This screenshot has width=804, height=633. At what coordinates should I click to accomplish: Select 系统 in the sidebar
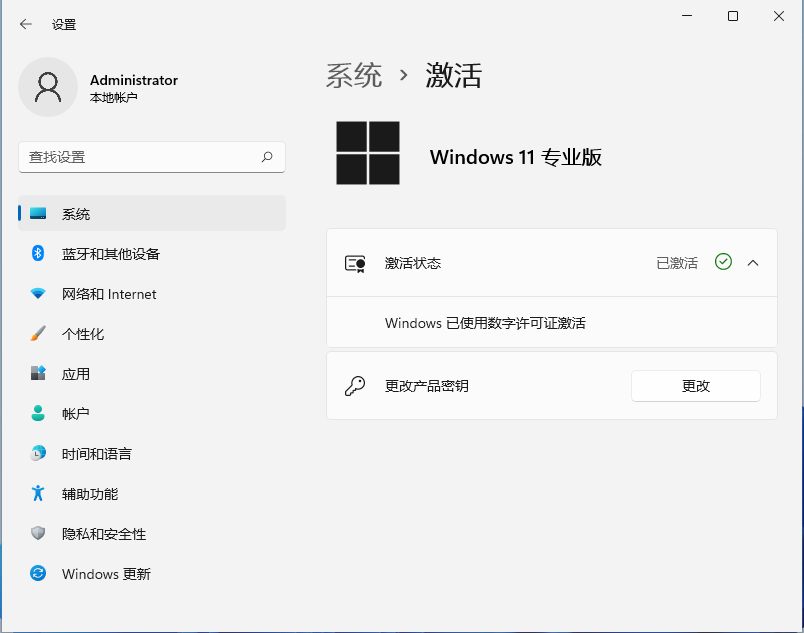tap(152, 213)
